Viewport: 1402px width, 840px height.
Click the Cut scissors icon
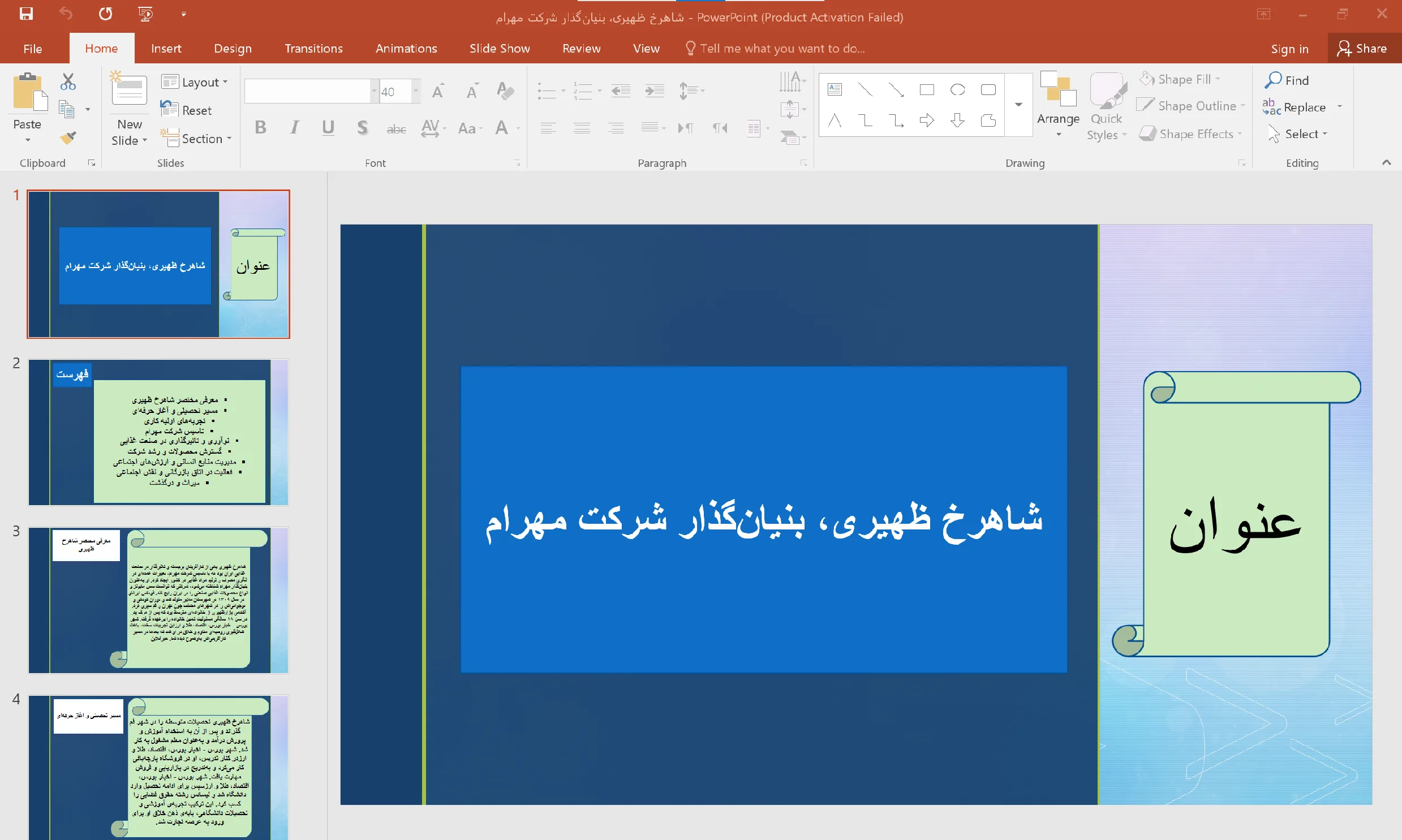point(68,82)
